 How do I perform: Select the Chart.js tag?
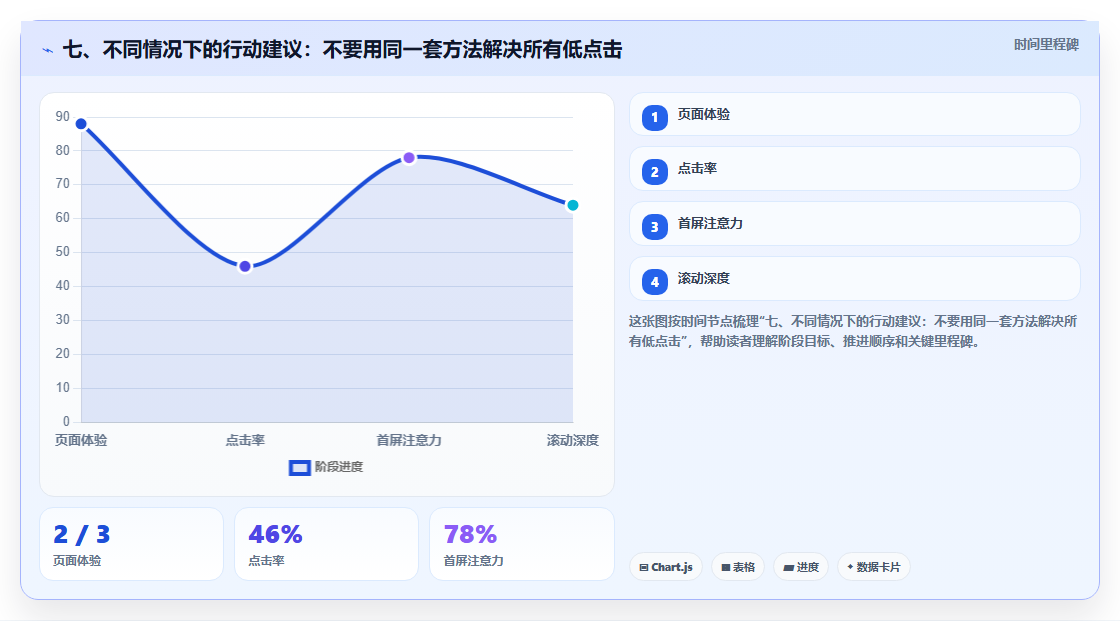[x=666, y=567]
